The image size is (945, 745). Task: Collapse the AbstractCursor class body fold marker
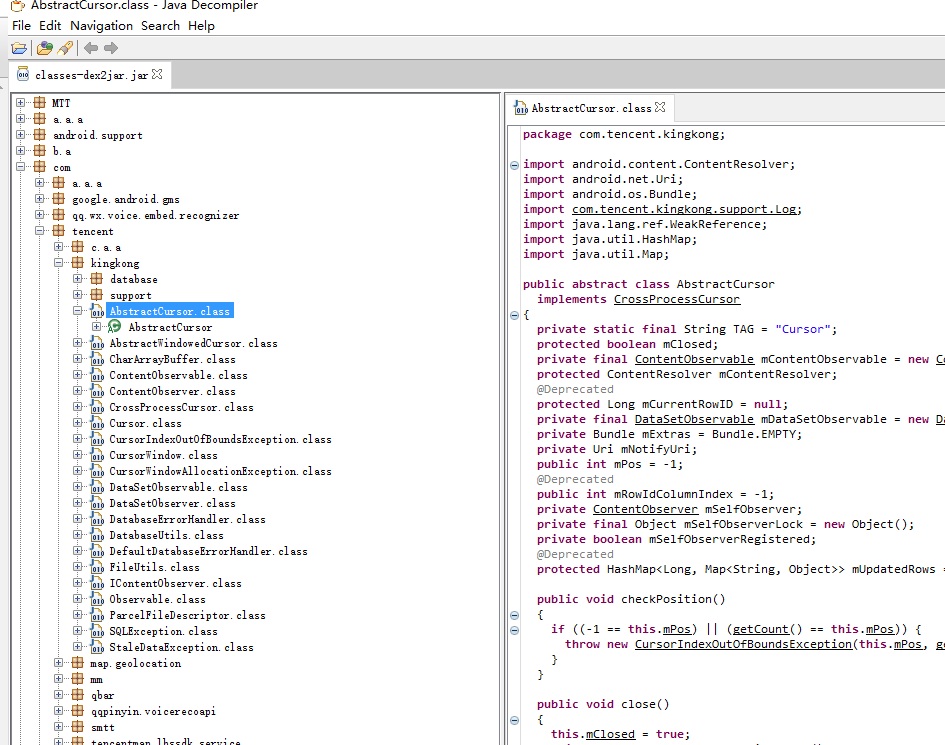coord(514,315)
